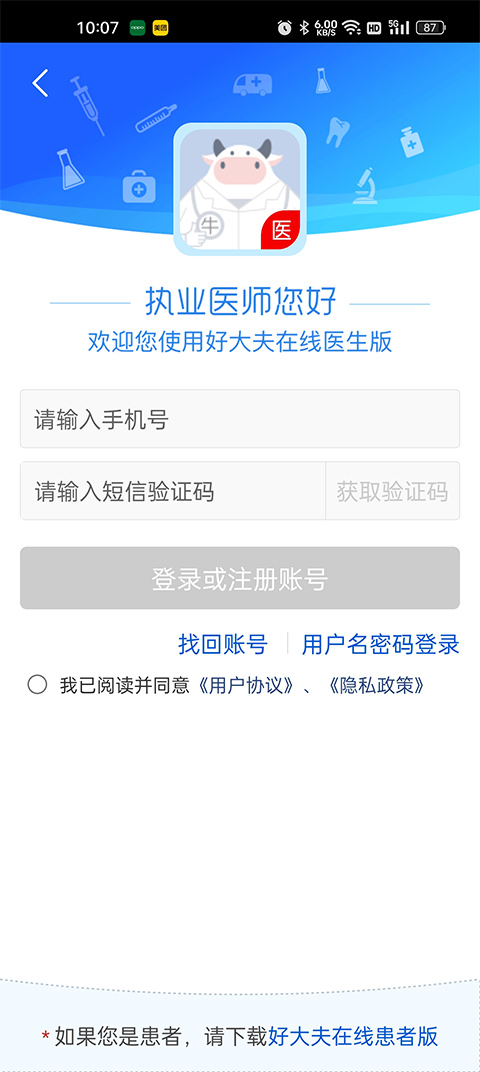480x1072 pixels.
Task: Tap the thermometer icon in header
Action: pos(156,118)
